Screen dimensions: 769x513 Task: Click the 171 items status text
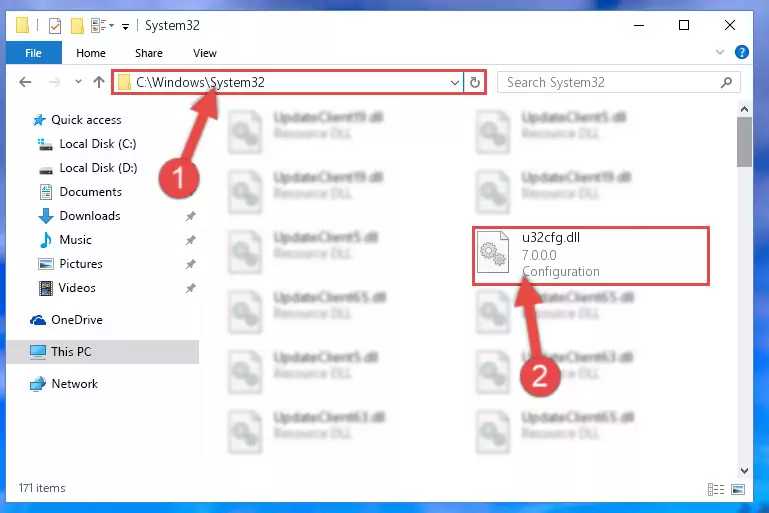coord(42,488)
